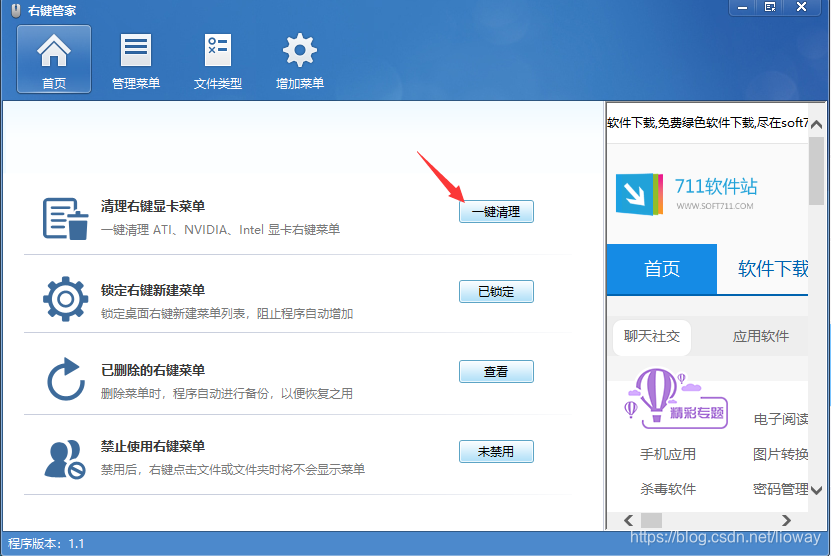Select the 应用软件 category tab
The width and height of the screenshot is (831, 556).
pos(761,337)
